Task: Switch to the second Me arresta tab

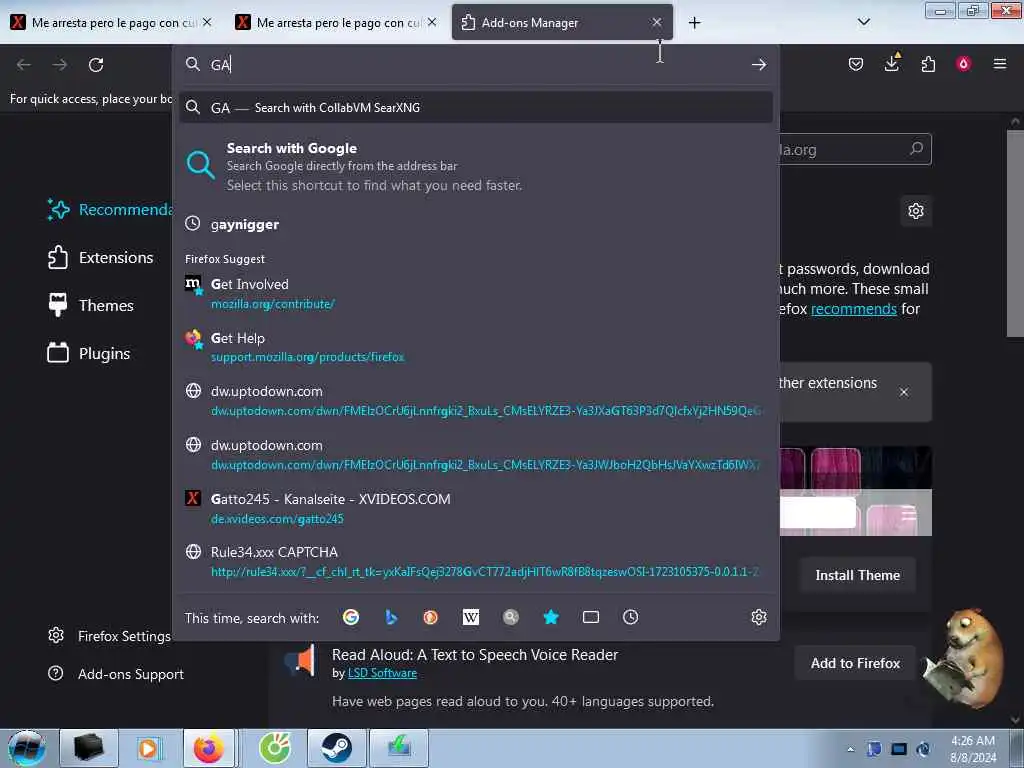Action: pyautogui.click(x=337, y=23)
